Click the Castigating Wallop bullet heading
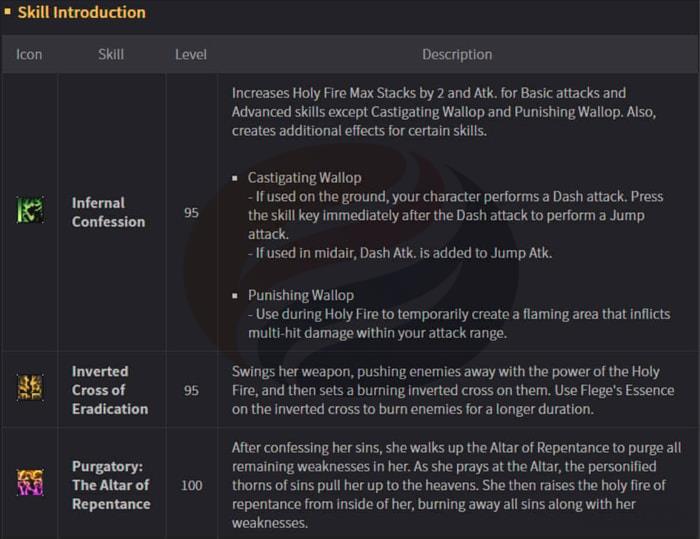The height and width of the screenshot is (539, 700). pyautogui.click(x=304, y=177)
